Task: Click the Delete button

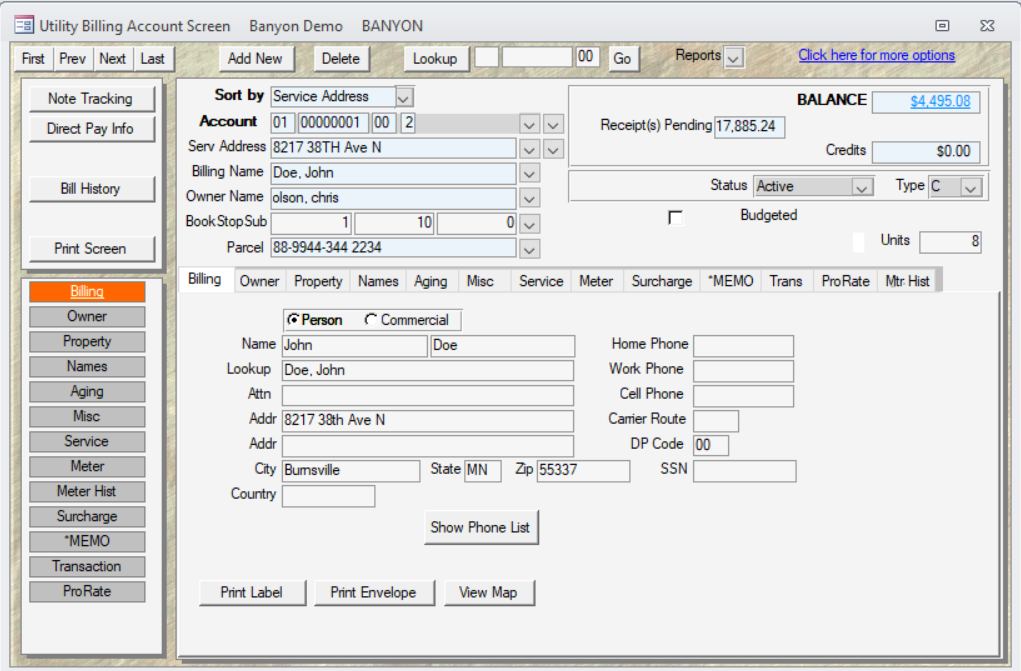Action: point(341,59)
